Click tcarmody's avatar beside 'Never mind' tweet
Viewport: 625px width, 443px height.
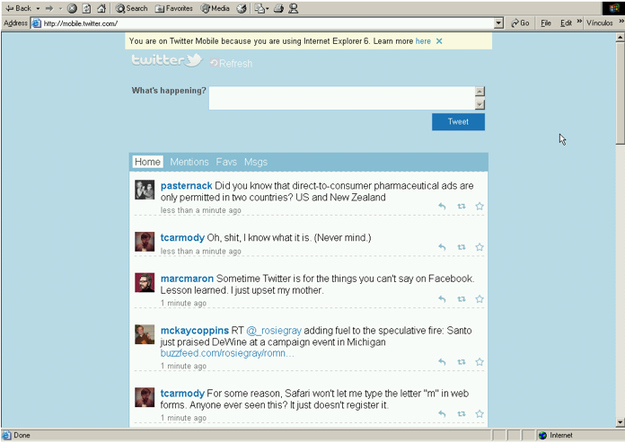pyautogui.click(x=144, y=242)
